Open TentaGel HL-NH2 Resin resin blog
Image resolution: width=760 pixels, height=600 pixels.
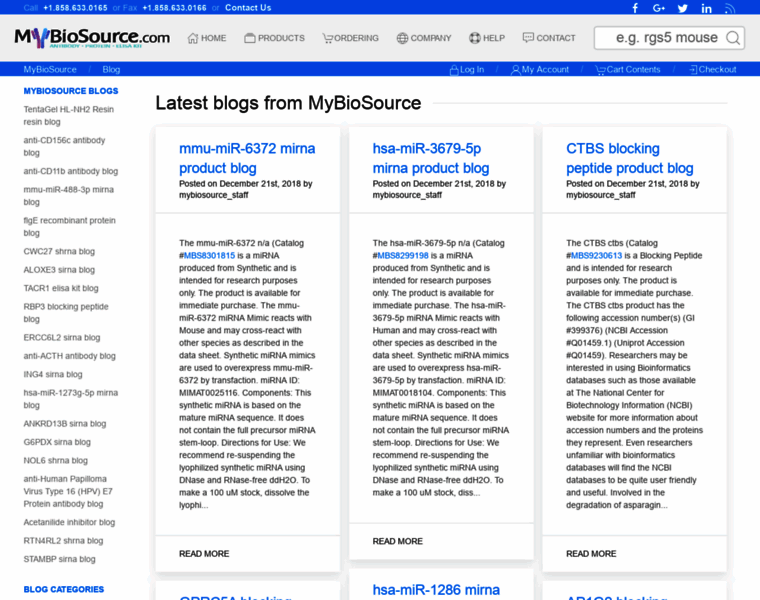tap(68, 115)
